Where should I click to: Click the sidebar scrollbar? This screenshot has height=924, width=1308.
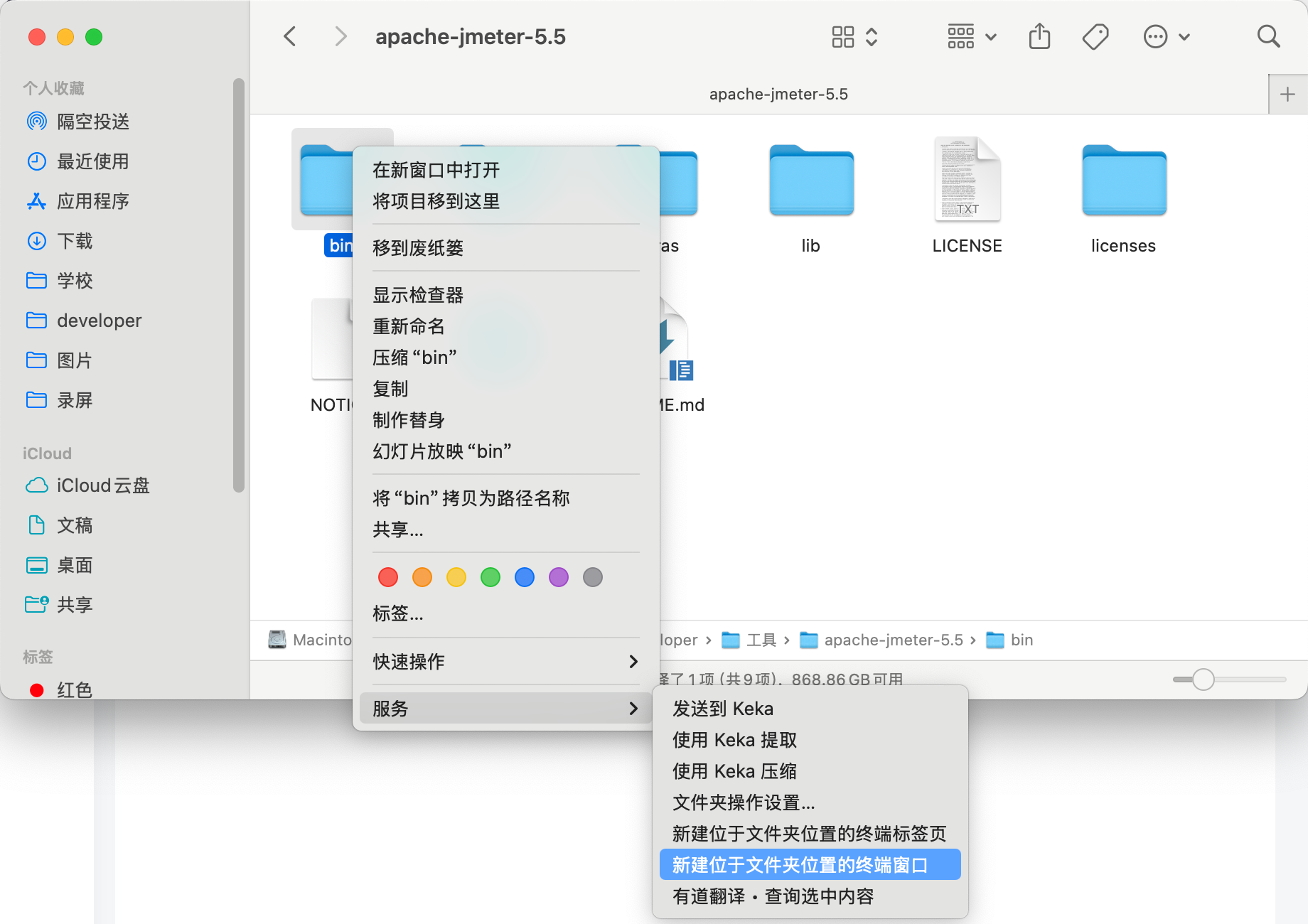(239, 284)
